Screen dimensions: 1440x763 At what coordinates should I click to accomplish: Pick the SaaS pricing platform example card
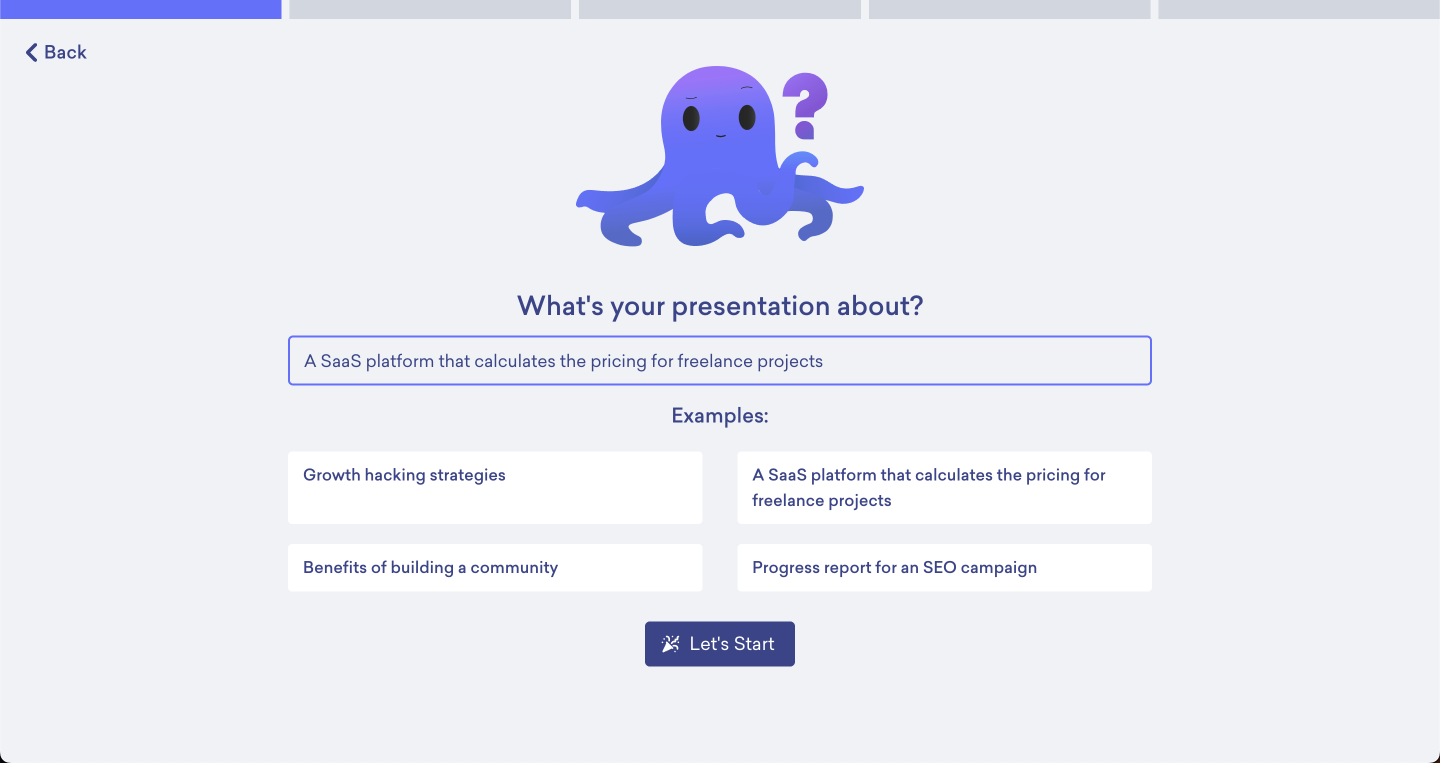(x=944, y=487)
